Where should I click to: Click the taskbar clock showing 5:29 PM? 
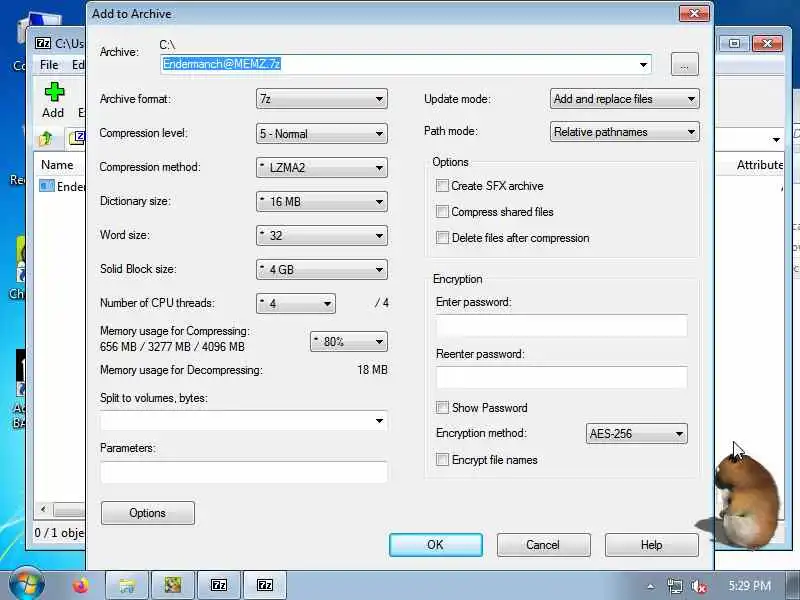coord(749,585)
